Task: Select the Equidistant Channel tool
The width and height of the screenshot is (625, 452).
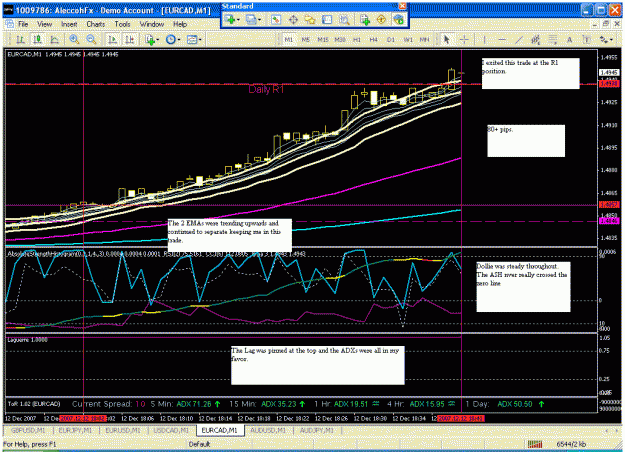Action: coord(536,39)
